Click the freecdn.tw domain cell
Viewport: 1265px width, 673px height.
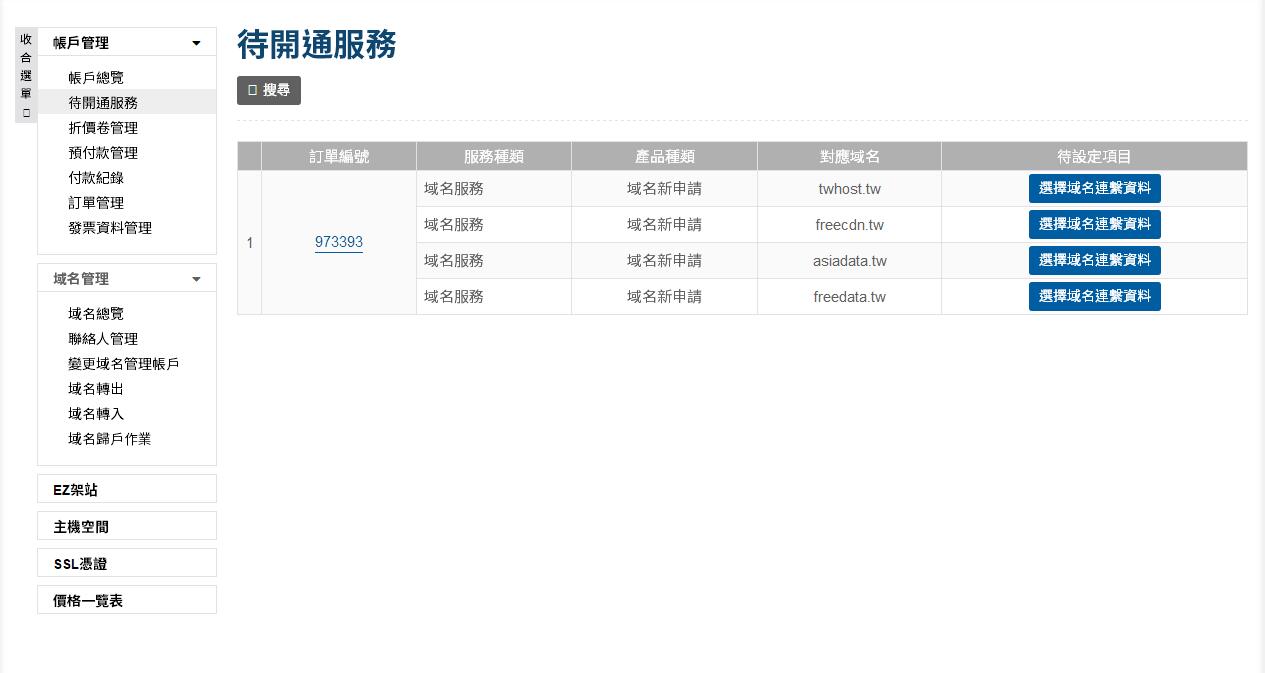click(x=850, y=225)
